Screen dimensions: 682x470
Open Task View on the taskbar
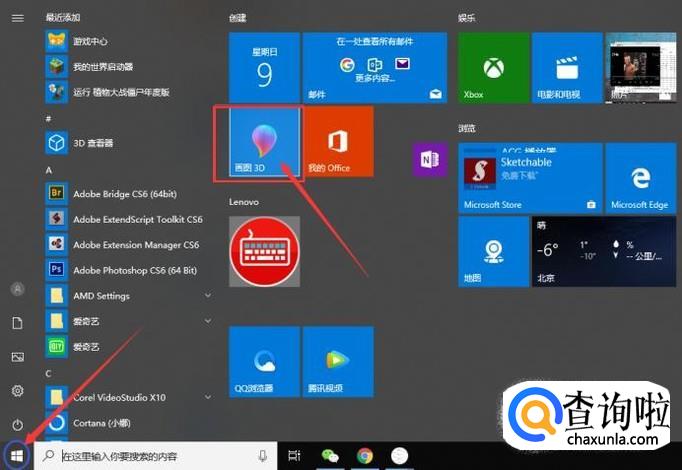[294, 456]
